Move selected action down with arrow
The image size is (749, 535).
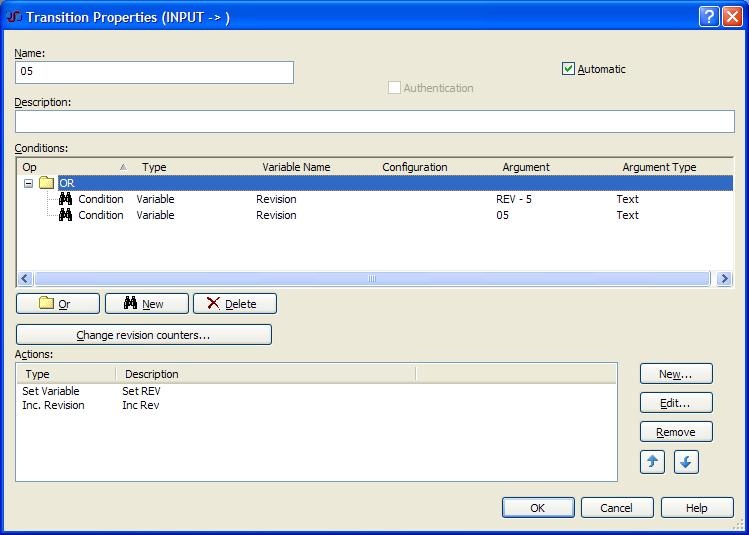pyautogui.click(x=686, y=462)
